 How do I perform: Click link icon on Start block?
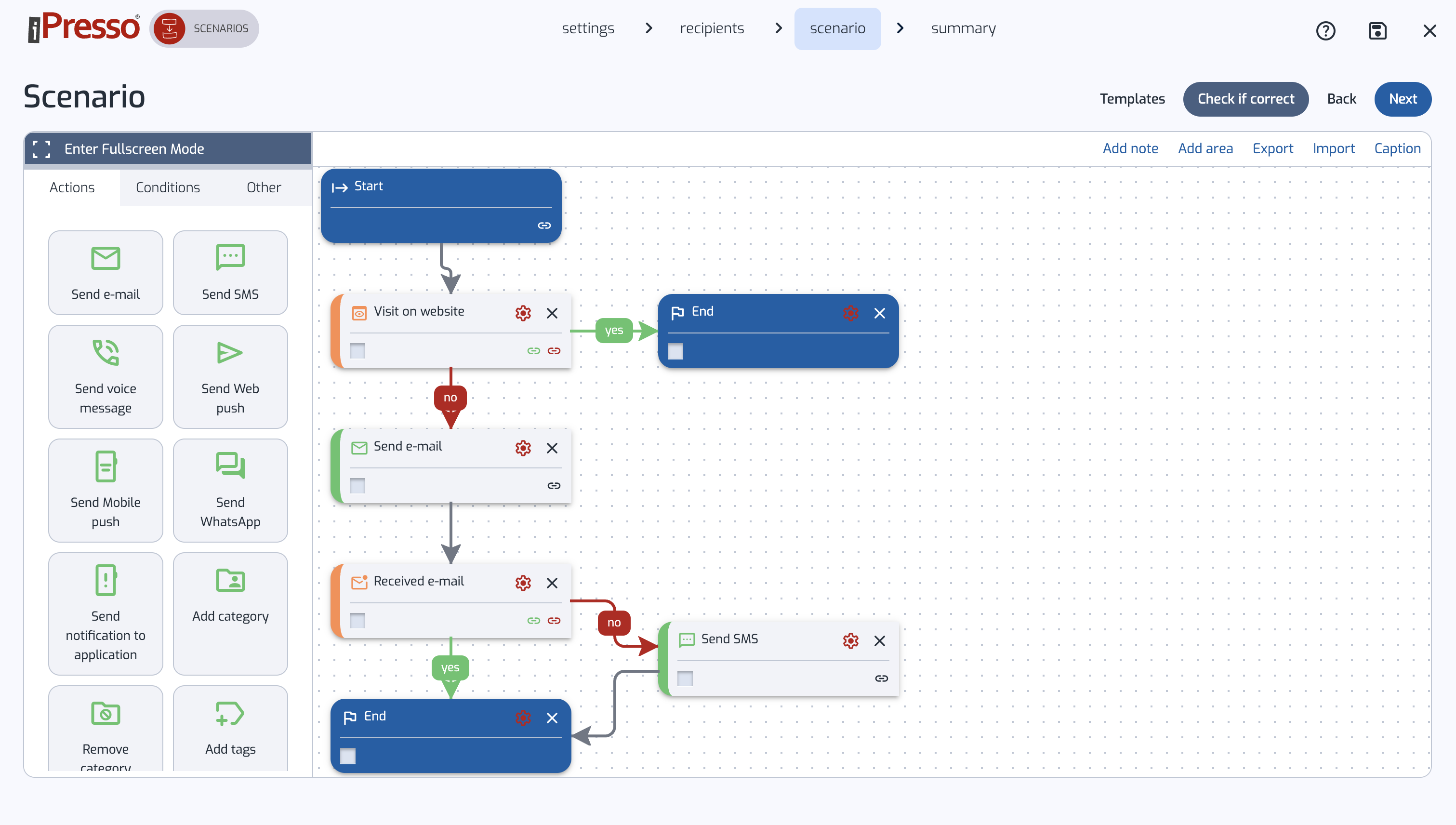tap(544, 226)
